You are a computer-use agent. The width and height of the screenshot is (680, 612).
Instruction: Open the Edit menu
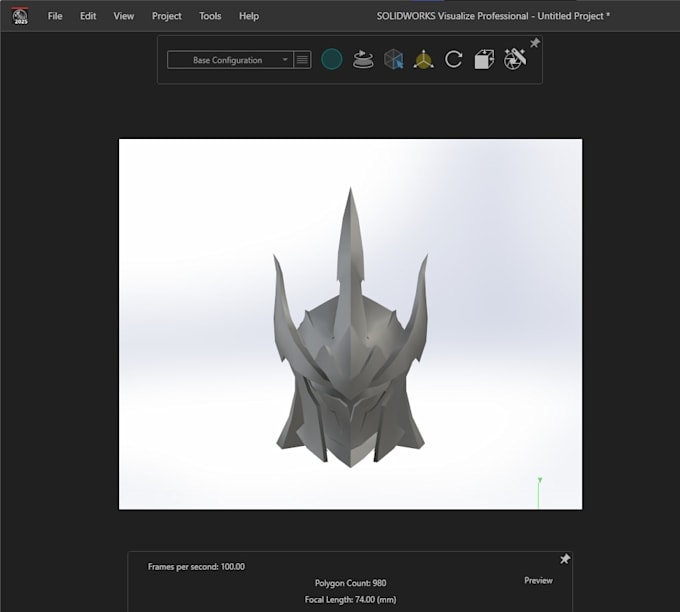(88, 16)
